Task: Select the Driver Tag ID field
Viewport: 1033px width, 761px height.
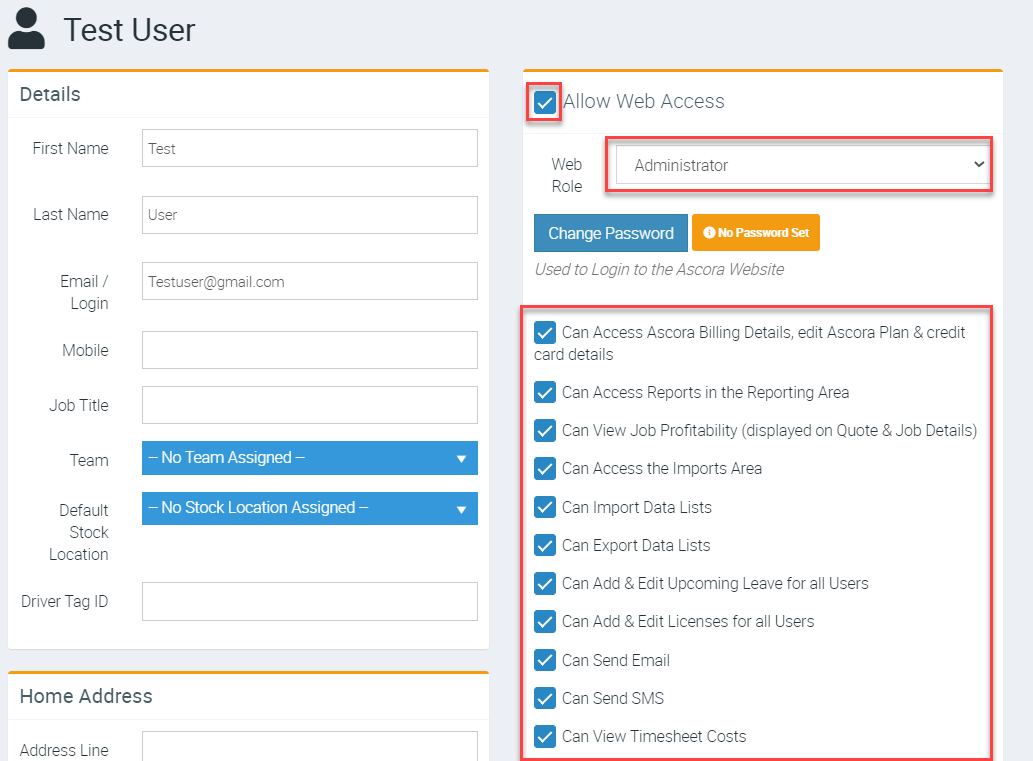Action: (x=309, y=601)
